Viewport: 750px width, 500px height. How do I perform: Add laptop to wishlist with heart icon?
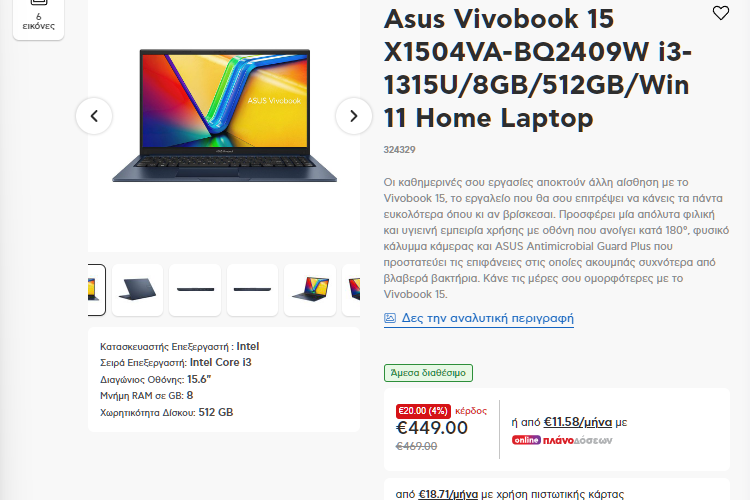pos(720,13)
